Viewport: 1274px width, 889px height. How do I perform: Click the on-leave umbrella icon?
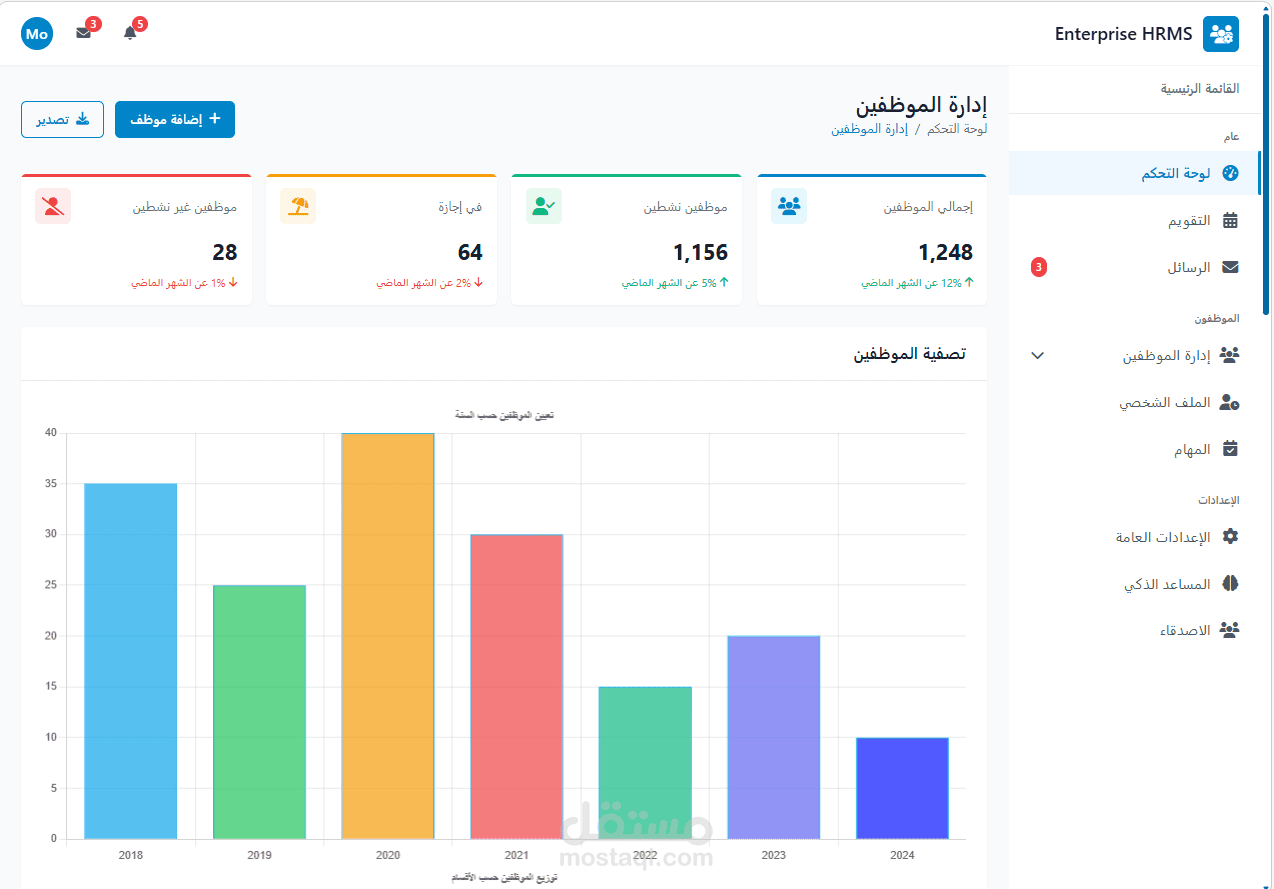(x=298, y=206)
